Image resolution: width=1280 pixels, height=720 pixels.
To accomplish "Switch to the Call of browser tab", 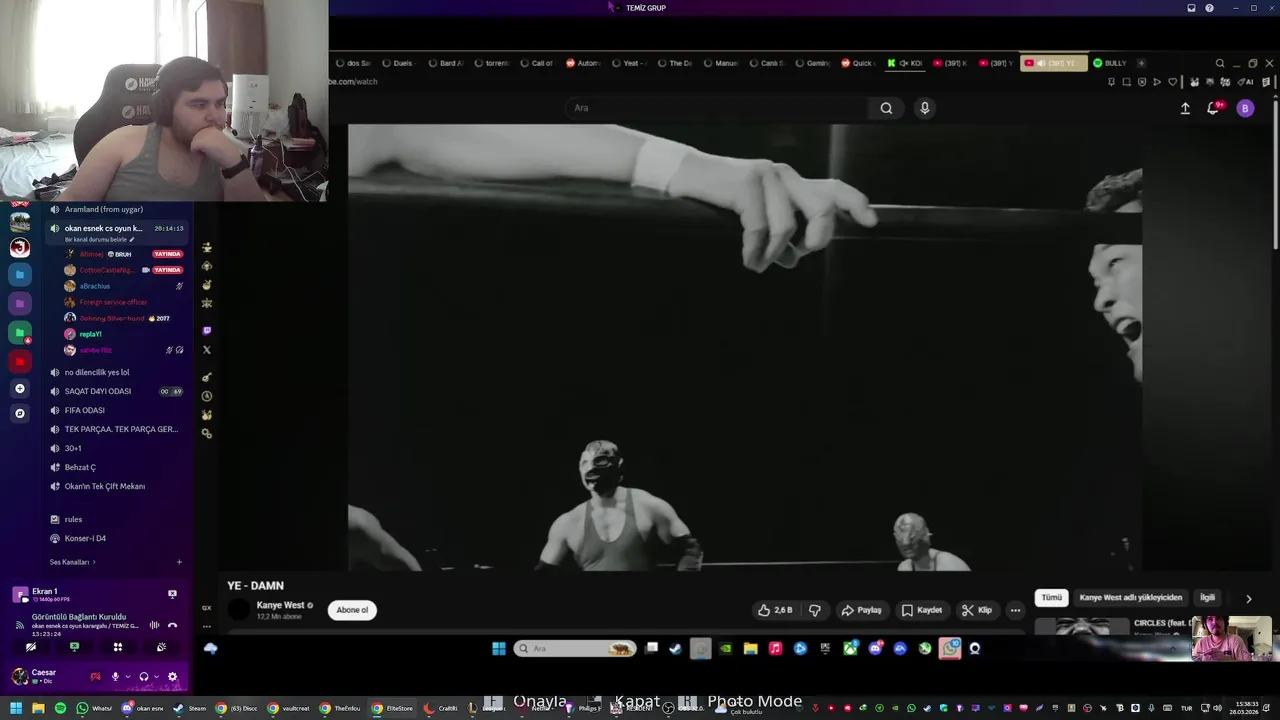I will [537, 63].
